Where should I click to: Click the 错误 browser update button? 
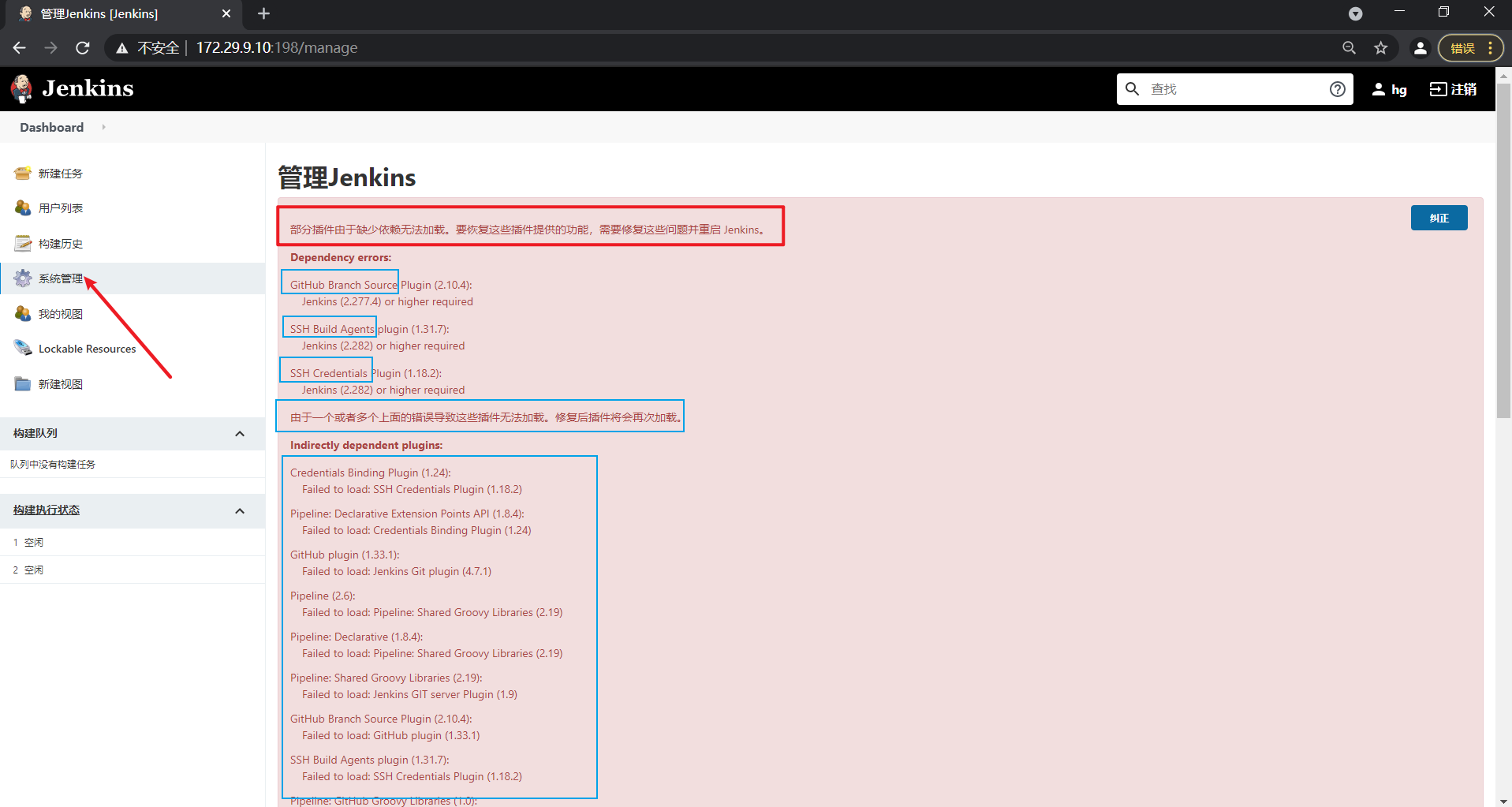(x=1462, y=48)
